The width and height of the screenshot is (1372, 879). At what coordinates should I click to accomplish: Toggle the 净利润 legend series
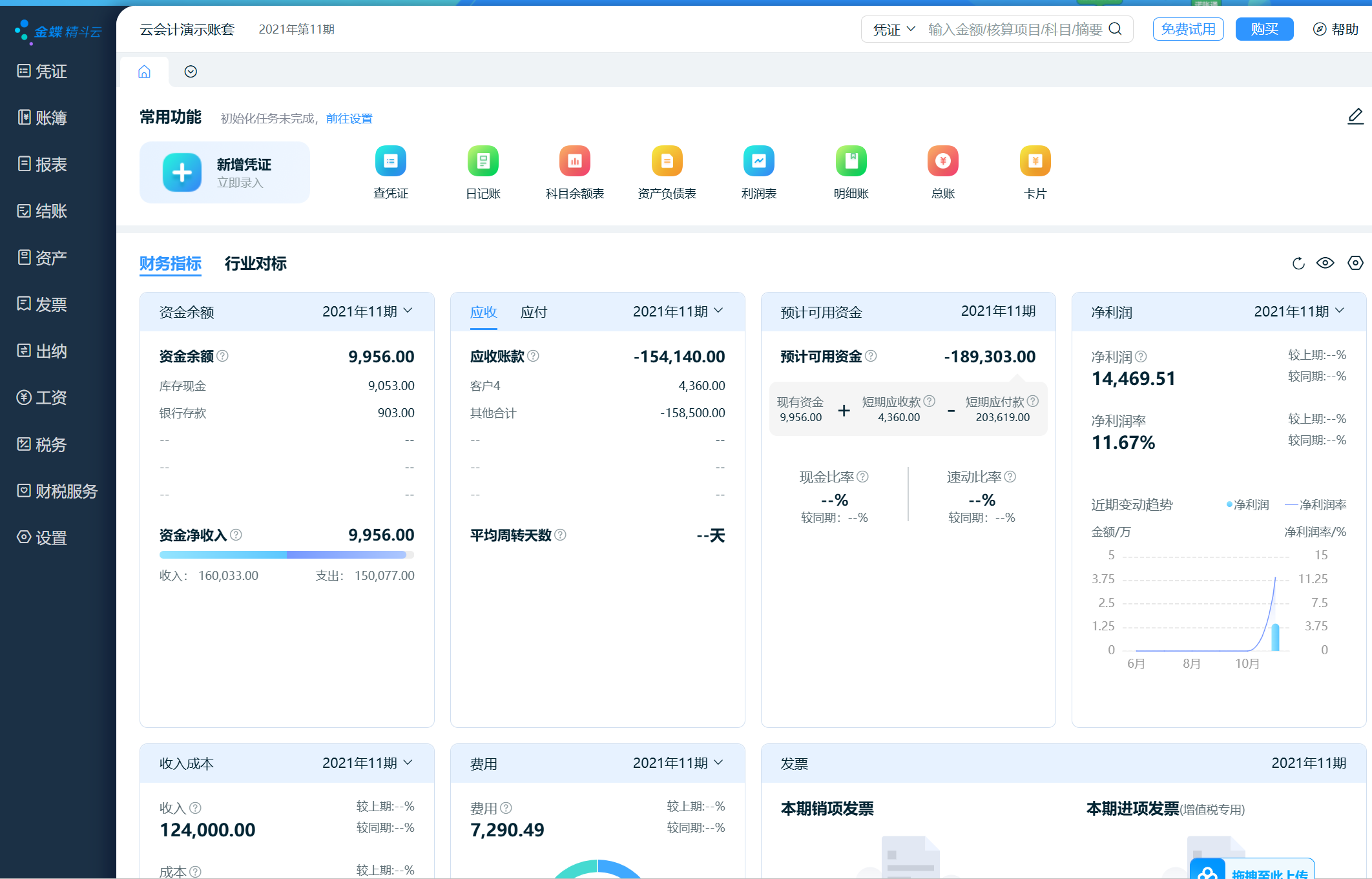(x=1248, y=505)
